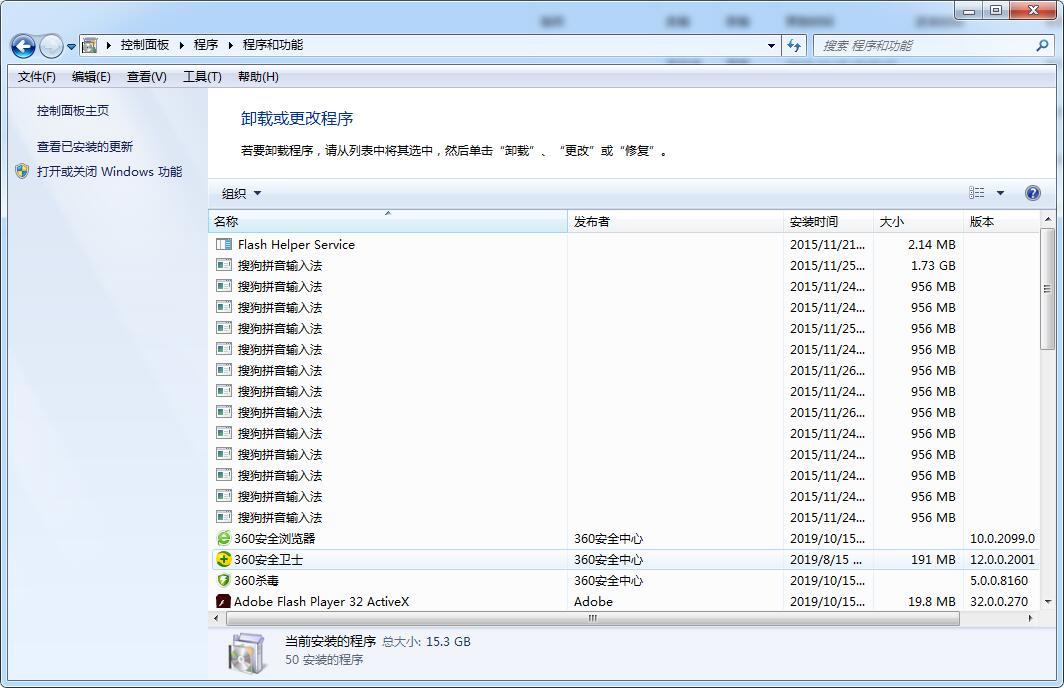1064x688 pixels.
Task: Click the 19.8 MB size cell
Action: pyautogui.click(x=932, y=602)
